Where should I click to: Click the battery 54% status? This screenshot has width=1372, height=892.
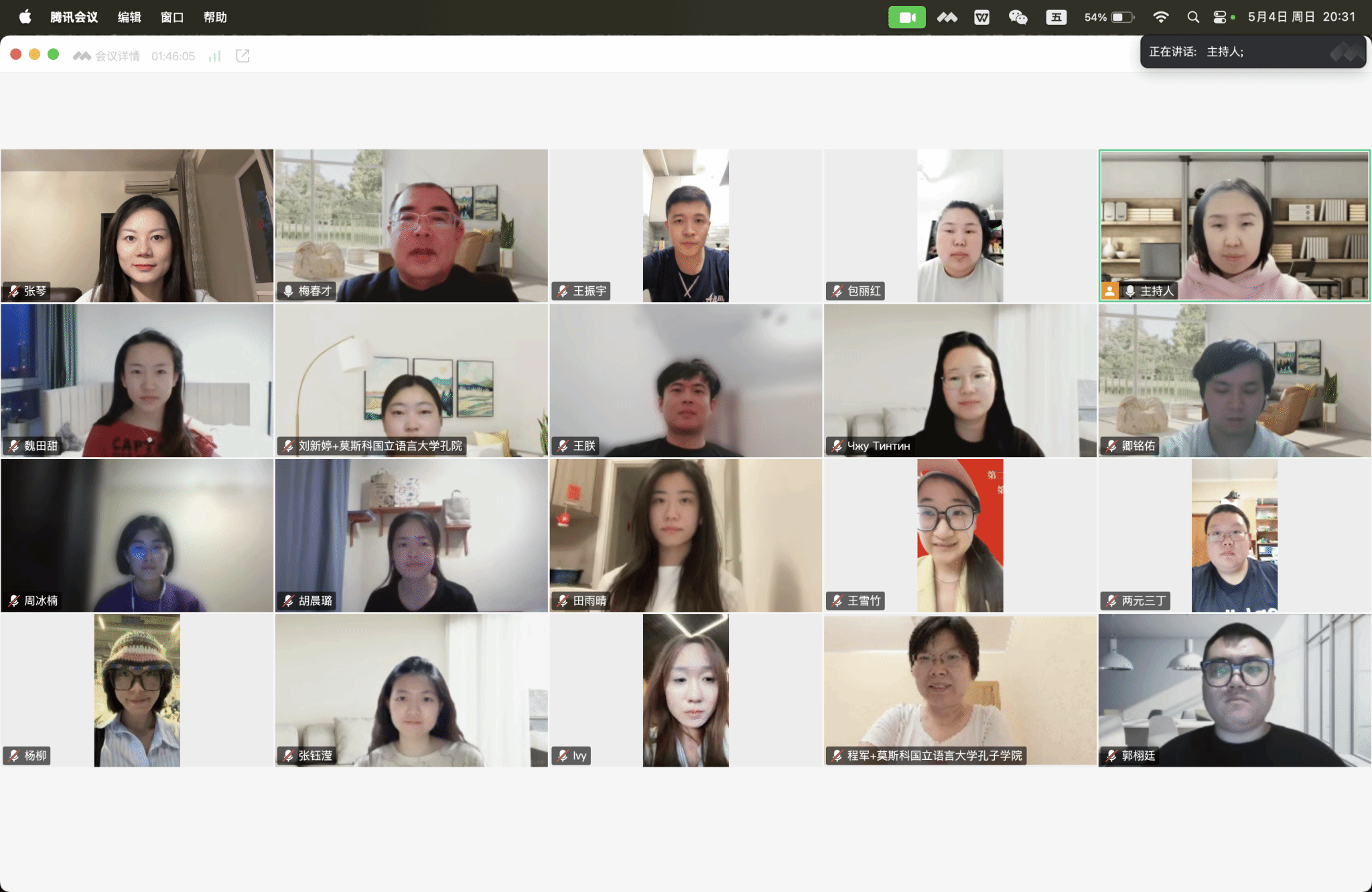coord(1109,17)
